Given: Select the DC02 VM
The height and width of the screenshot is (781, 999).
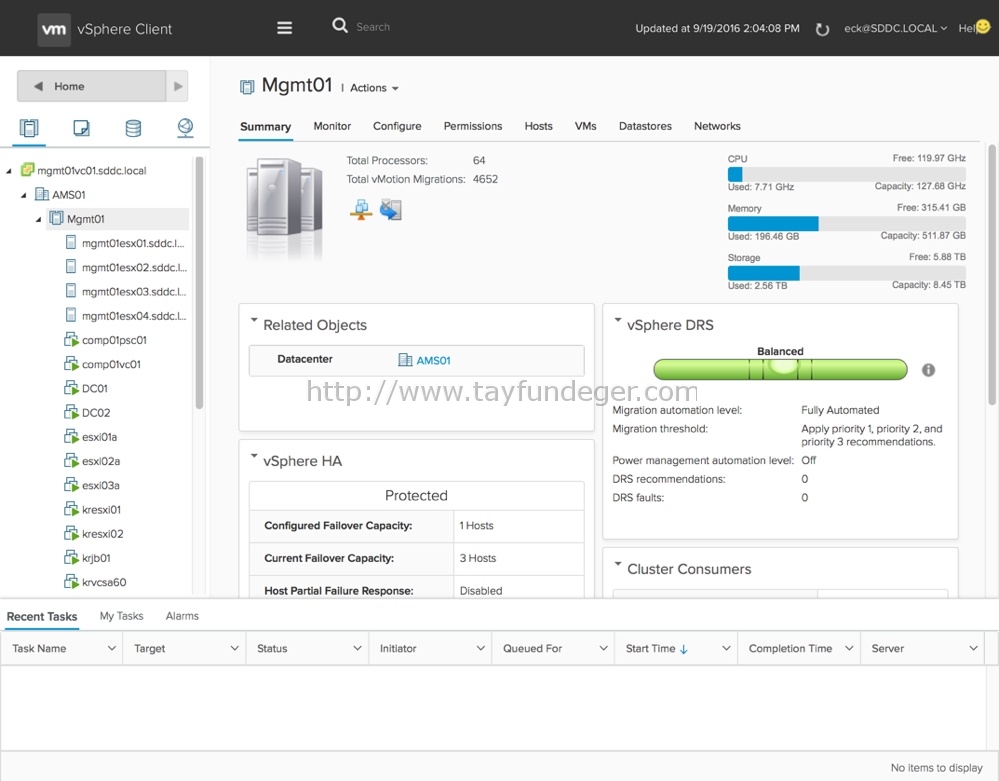Looking at the screenshot, I should [x=87, y=413].
